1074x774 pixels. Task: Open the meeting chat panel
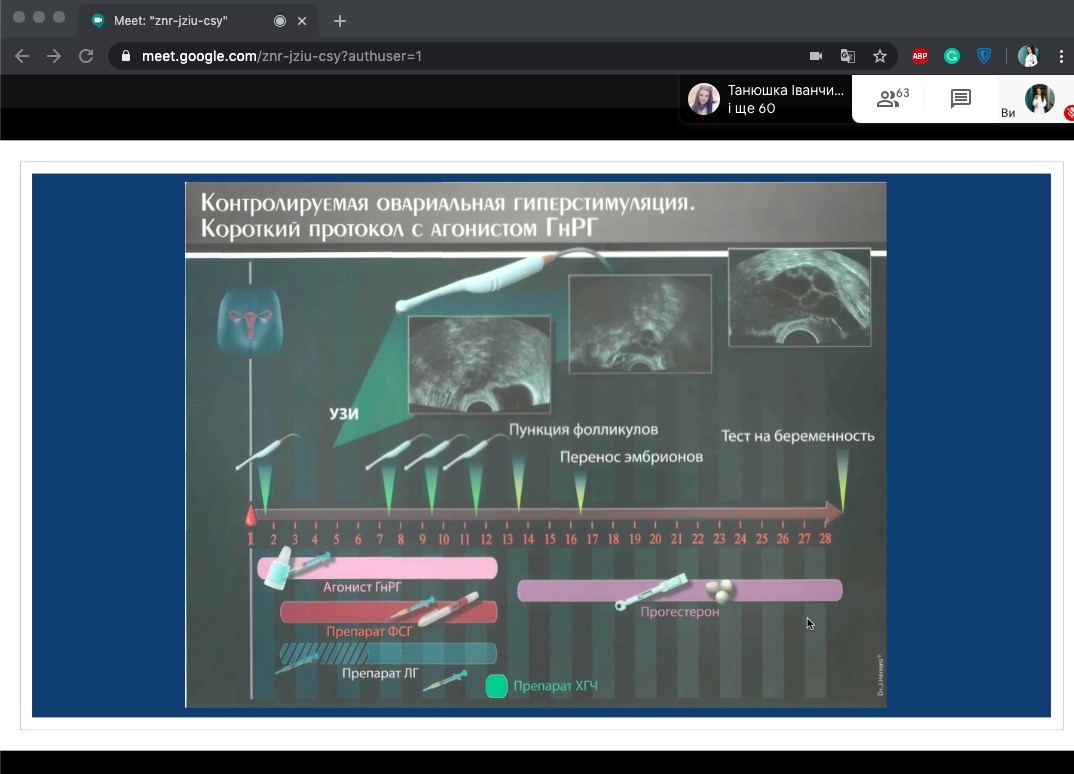click(x=960, y=98)
